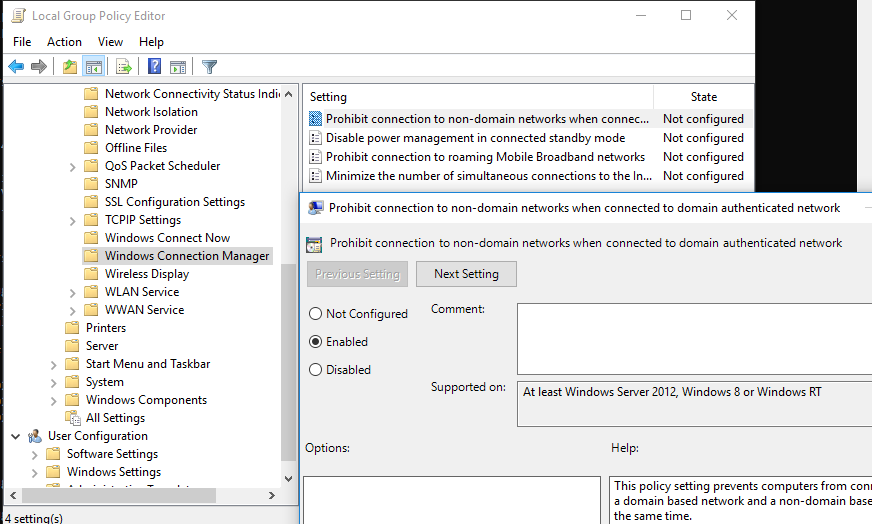Viewport: 872px width, 524px height.
Task: Click the selected Prohibit non-domain networks row icon
Action: (315, 118)
